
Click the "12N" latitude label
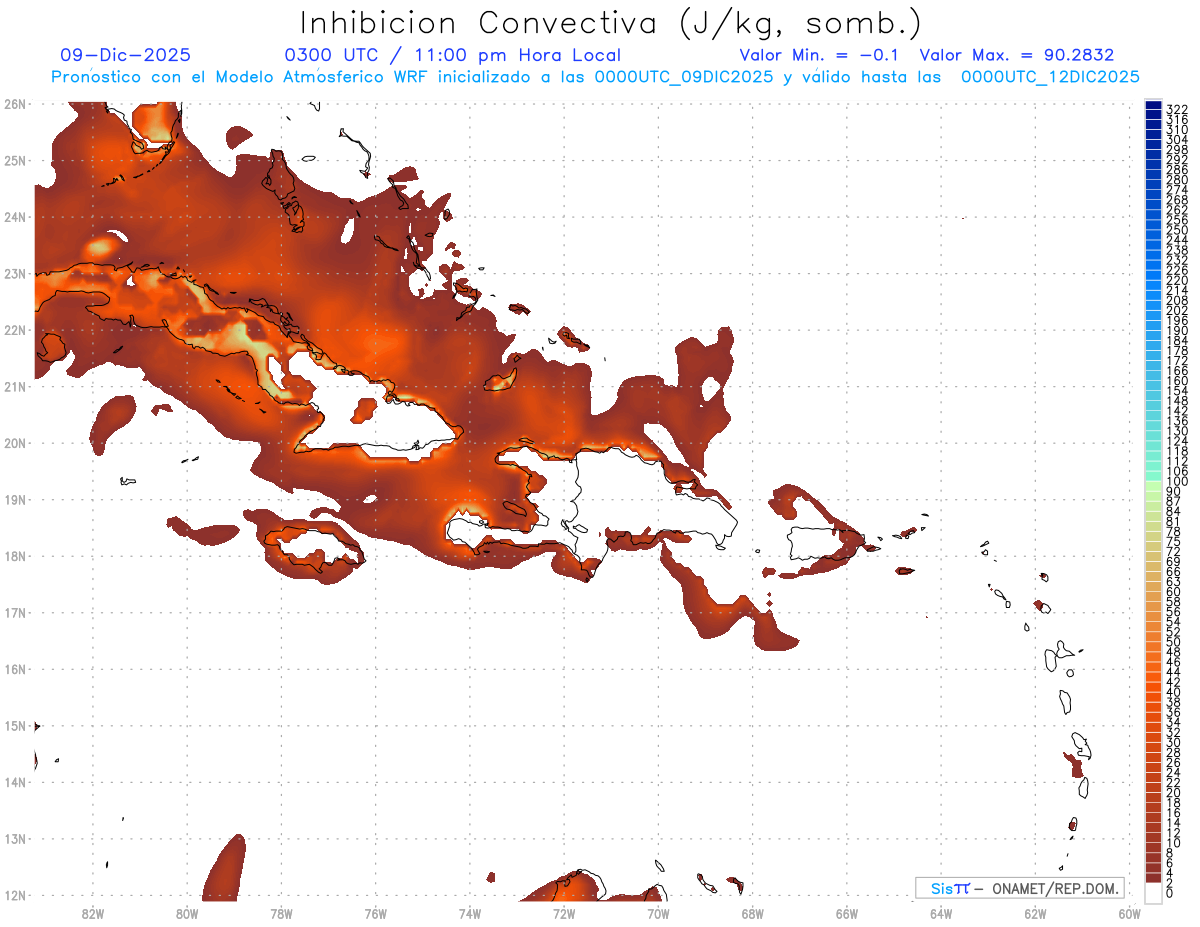click(14, 895)
